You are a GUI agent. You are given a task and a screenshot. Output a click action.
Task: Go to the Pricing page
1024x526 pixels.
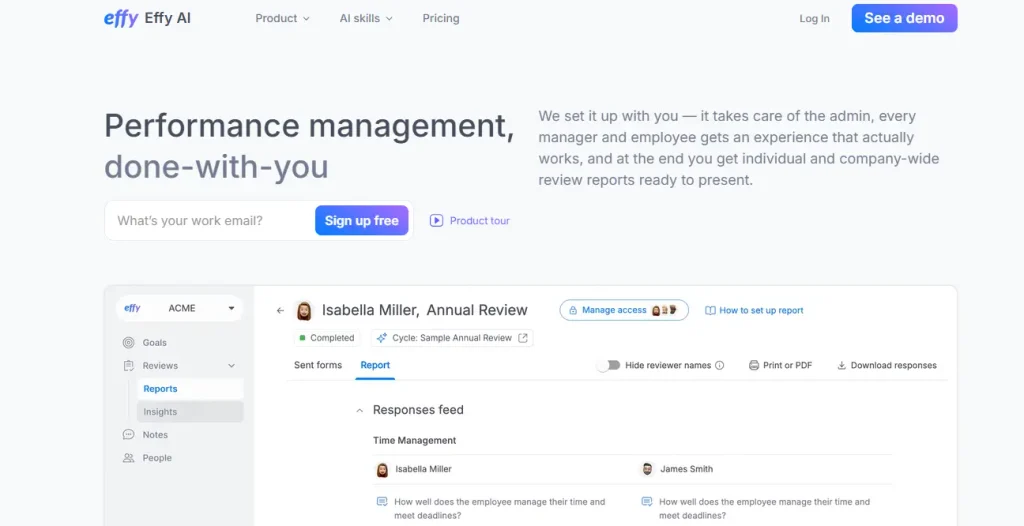point(441,18)
